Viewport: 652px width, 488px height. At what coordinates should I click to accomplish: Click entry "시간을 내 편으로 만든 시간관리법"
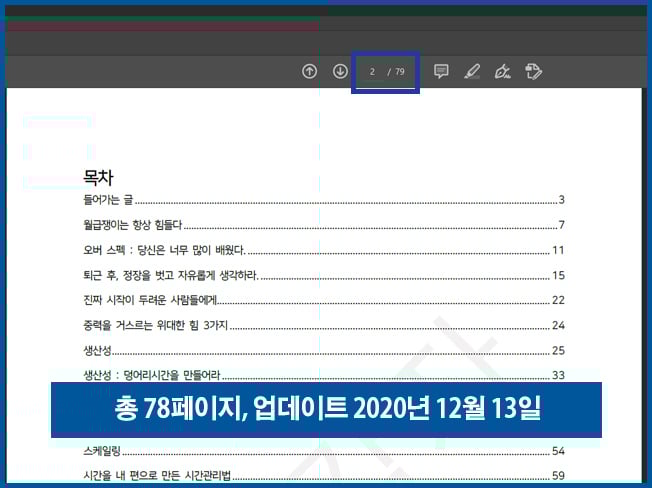(x=157, y=475)
